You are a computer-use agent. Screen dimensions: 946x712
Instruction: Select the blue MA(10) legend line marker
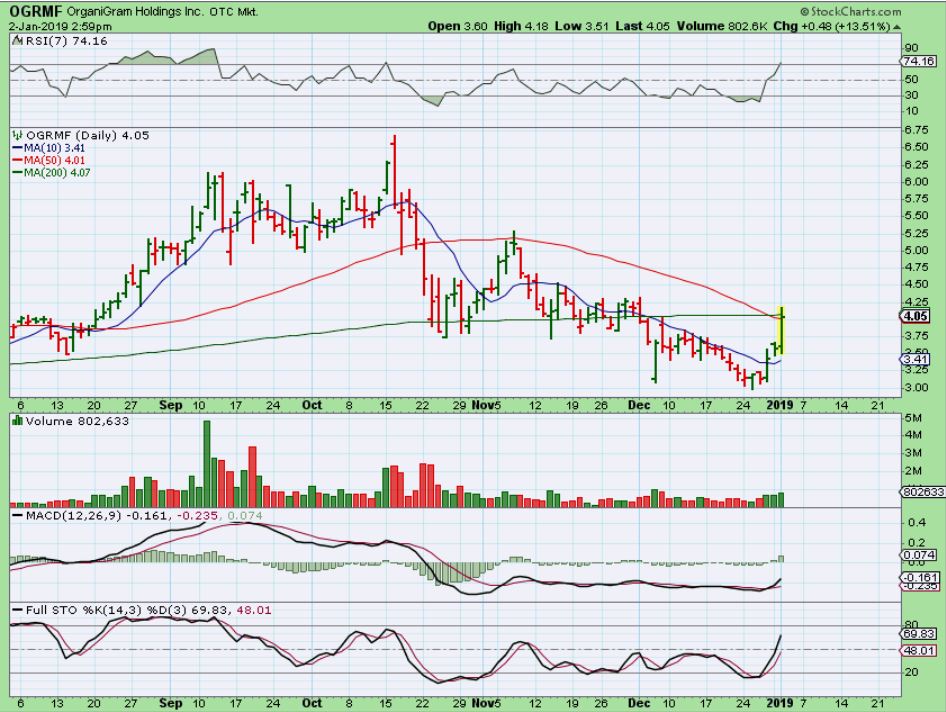click(x=17, y=146)
